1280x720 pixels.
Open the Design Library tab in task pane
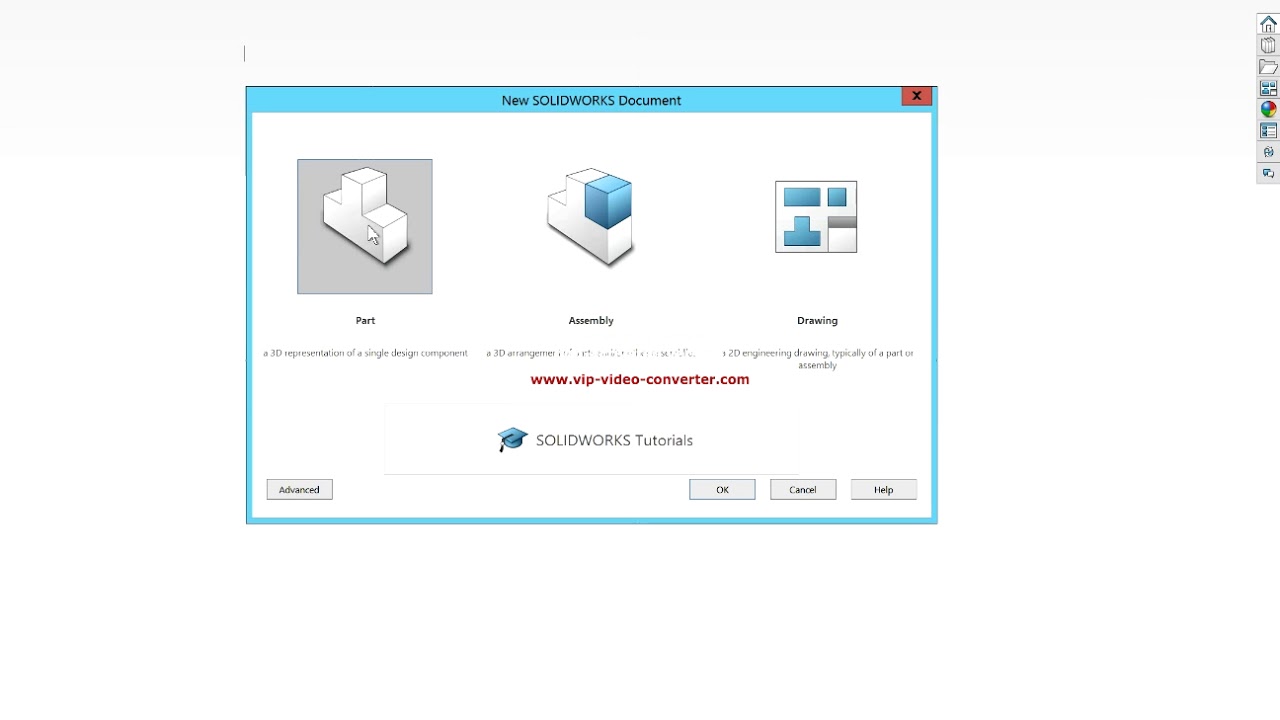[x=1268, y=46]
